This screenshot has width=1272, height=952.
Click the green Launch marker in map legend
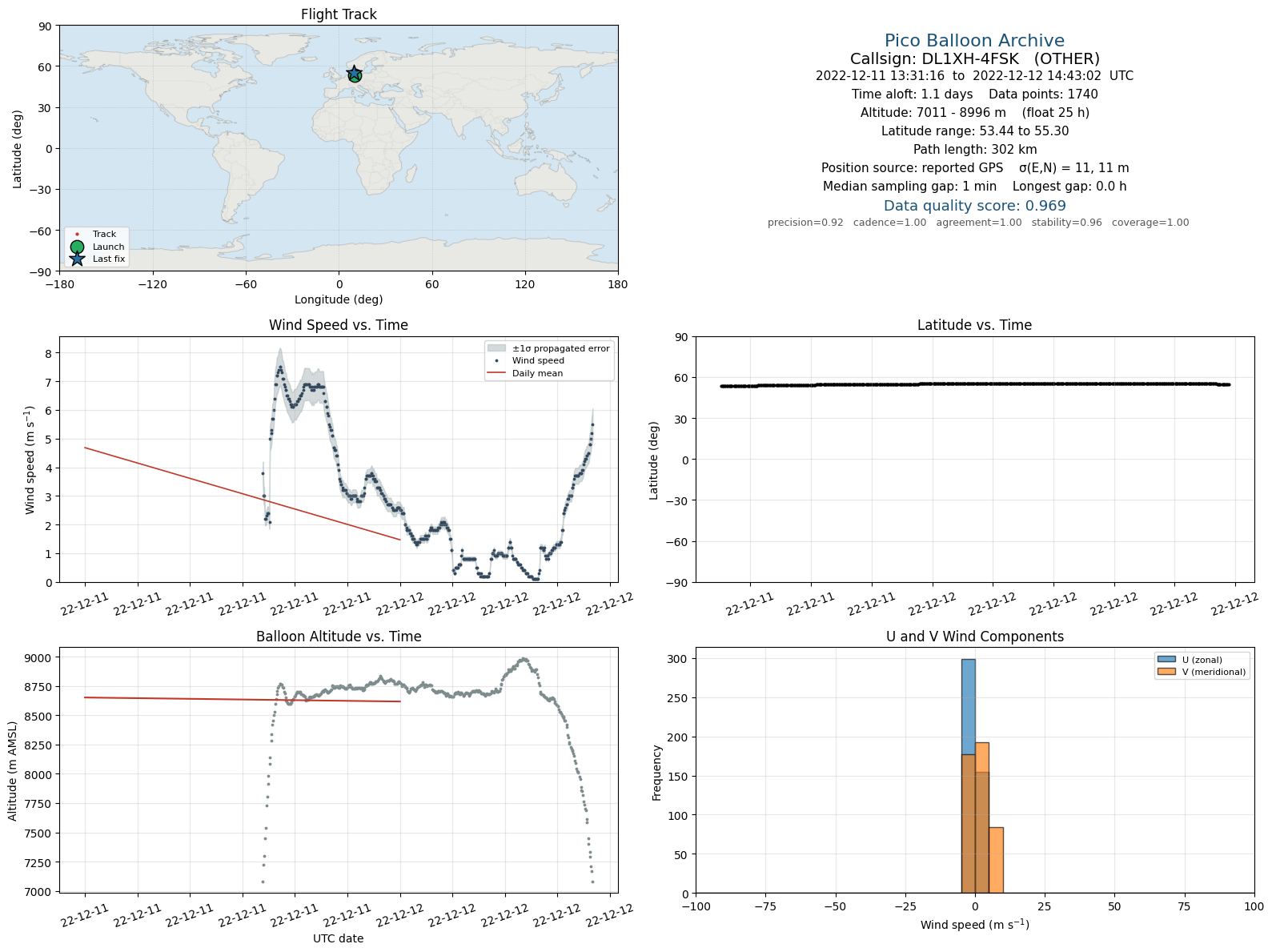pos(77,247)
